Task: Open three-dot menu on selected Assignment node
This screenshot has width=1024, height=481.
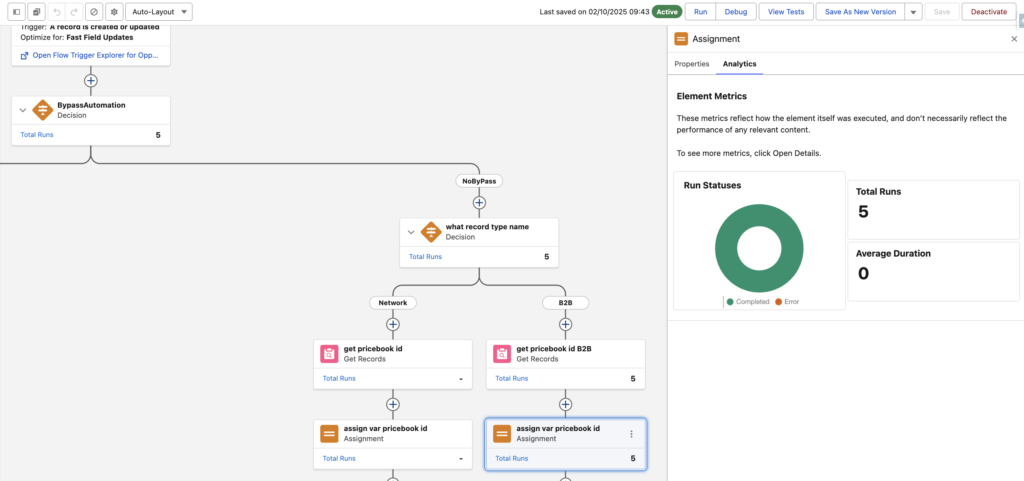Action: click(x=631, y=434)
